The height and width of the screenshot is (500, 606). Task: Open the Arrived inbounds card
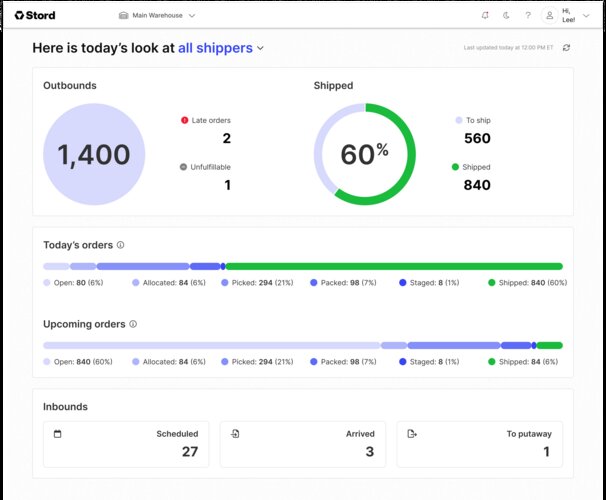point(302,443)
